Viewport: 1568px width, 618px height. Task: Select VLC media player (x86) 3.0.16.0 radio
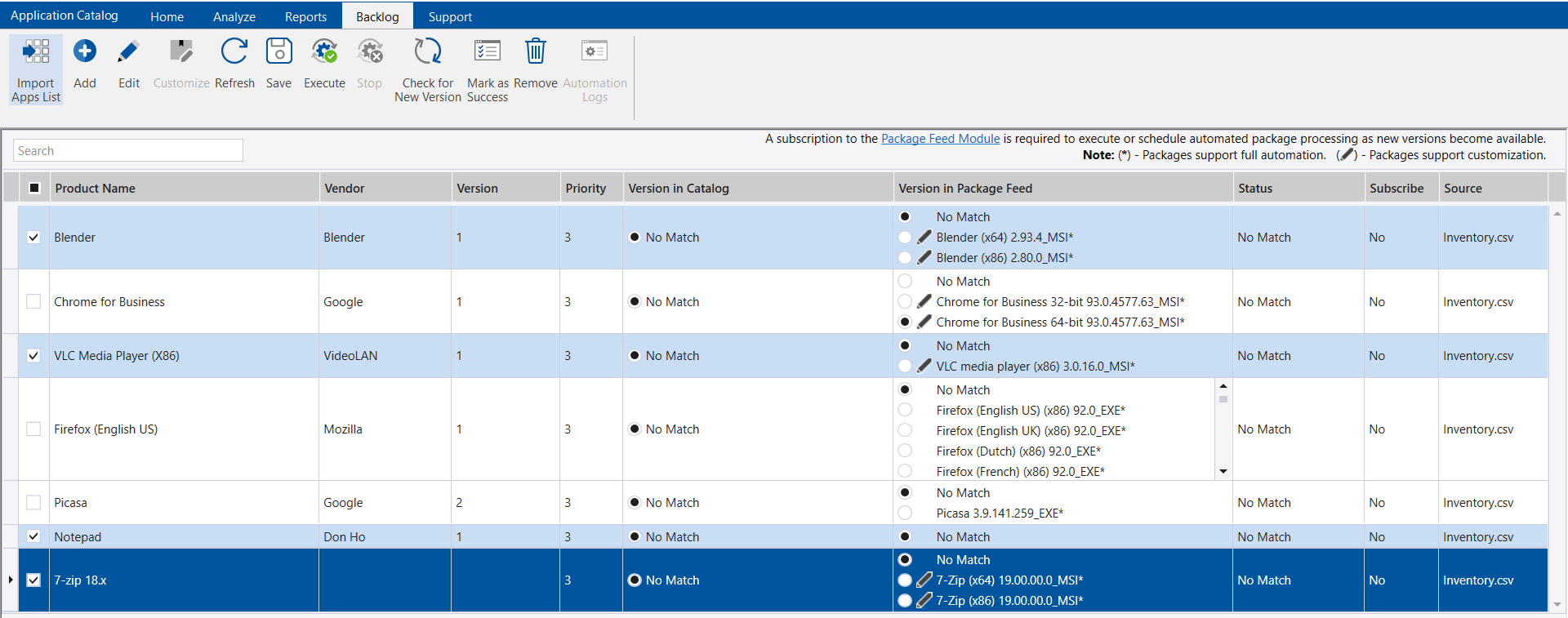pos(905,366)
